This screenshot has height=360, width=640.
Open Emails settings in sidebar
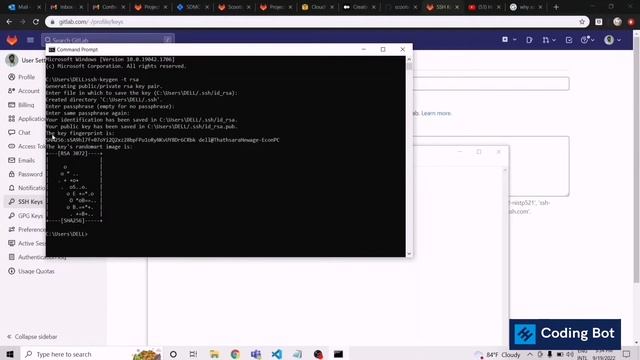pos(26,160)
